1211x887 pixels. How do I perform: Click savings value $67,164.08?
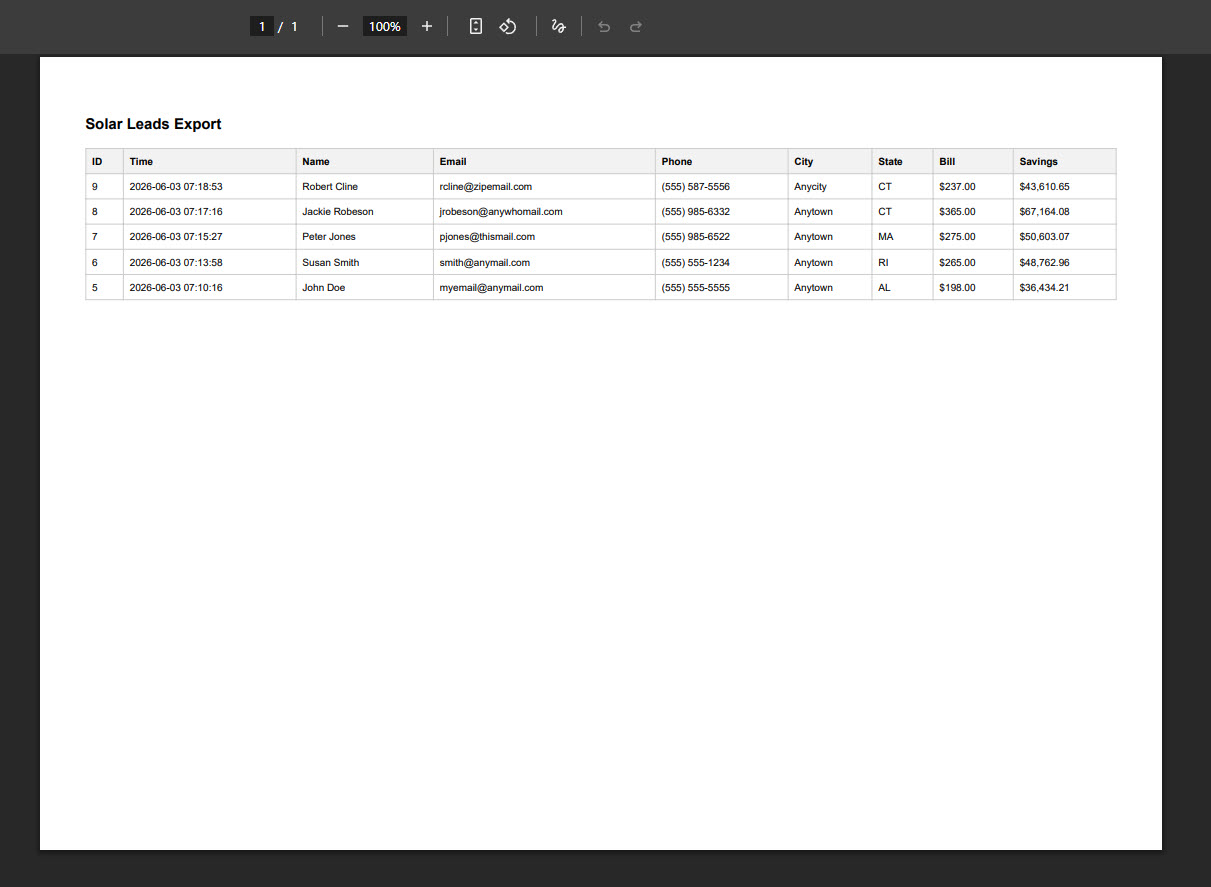point(1044,211)
